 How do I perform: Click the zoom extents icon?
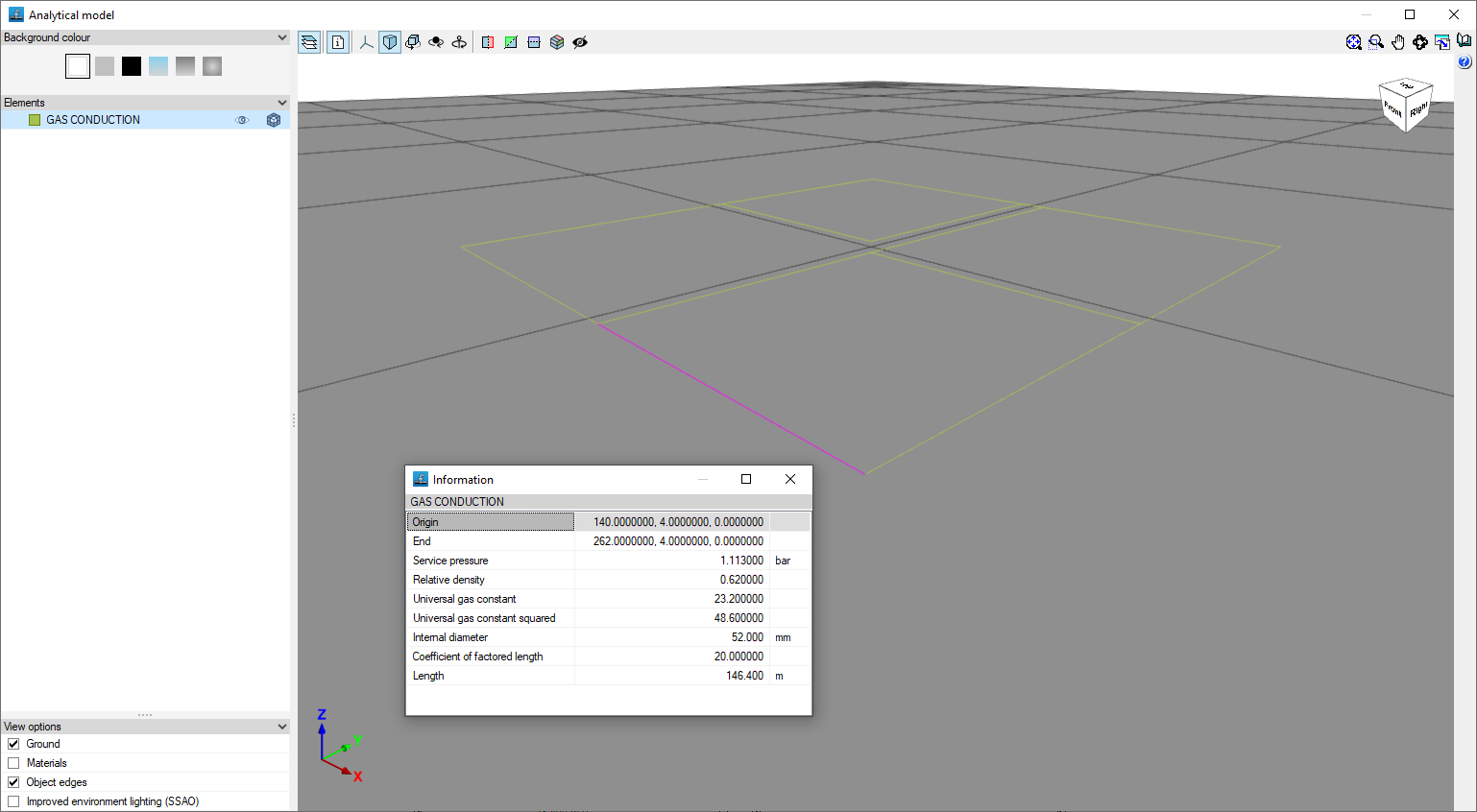[1353, 42]
